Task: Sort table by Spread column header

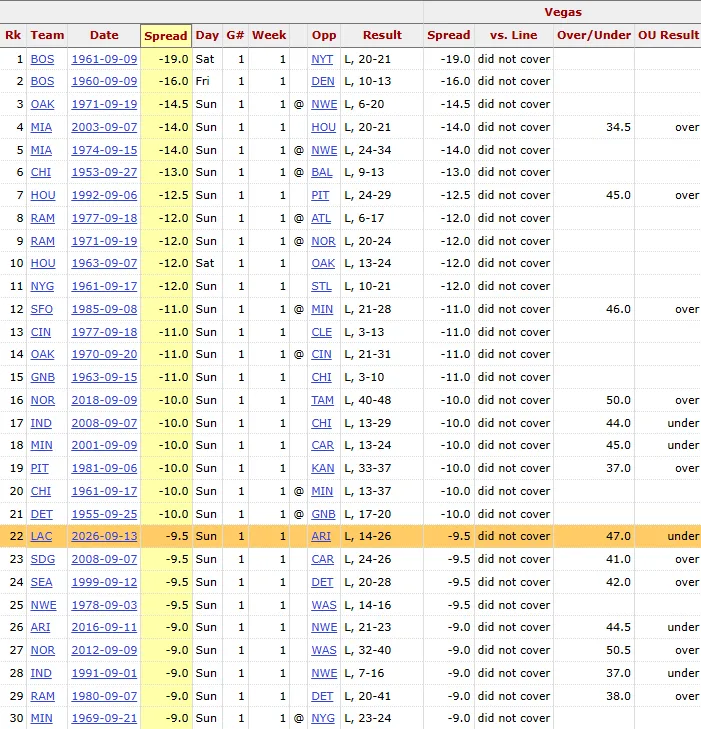Action: click(x=166, y=36)
